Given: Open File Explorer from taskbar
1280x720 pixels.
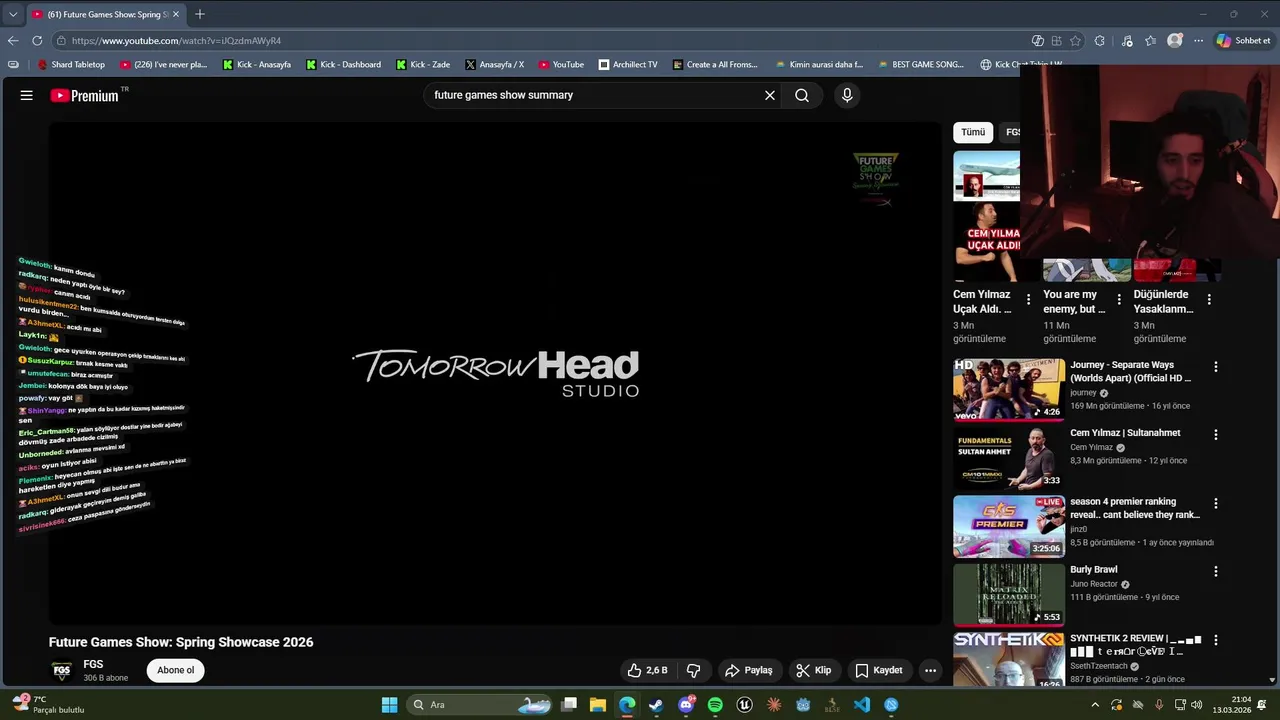Looking at the screenshot, I should [x=598, y=705].
